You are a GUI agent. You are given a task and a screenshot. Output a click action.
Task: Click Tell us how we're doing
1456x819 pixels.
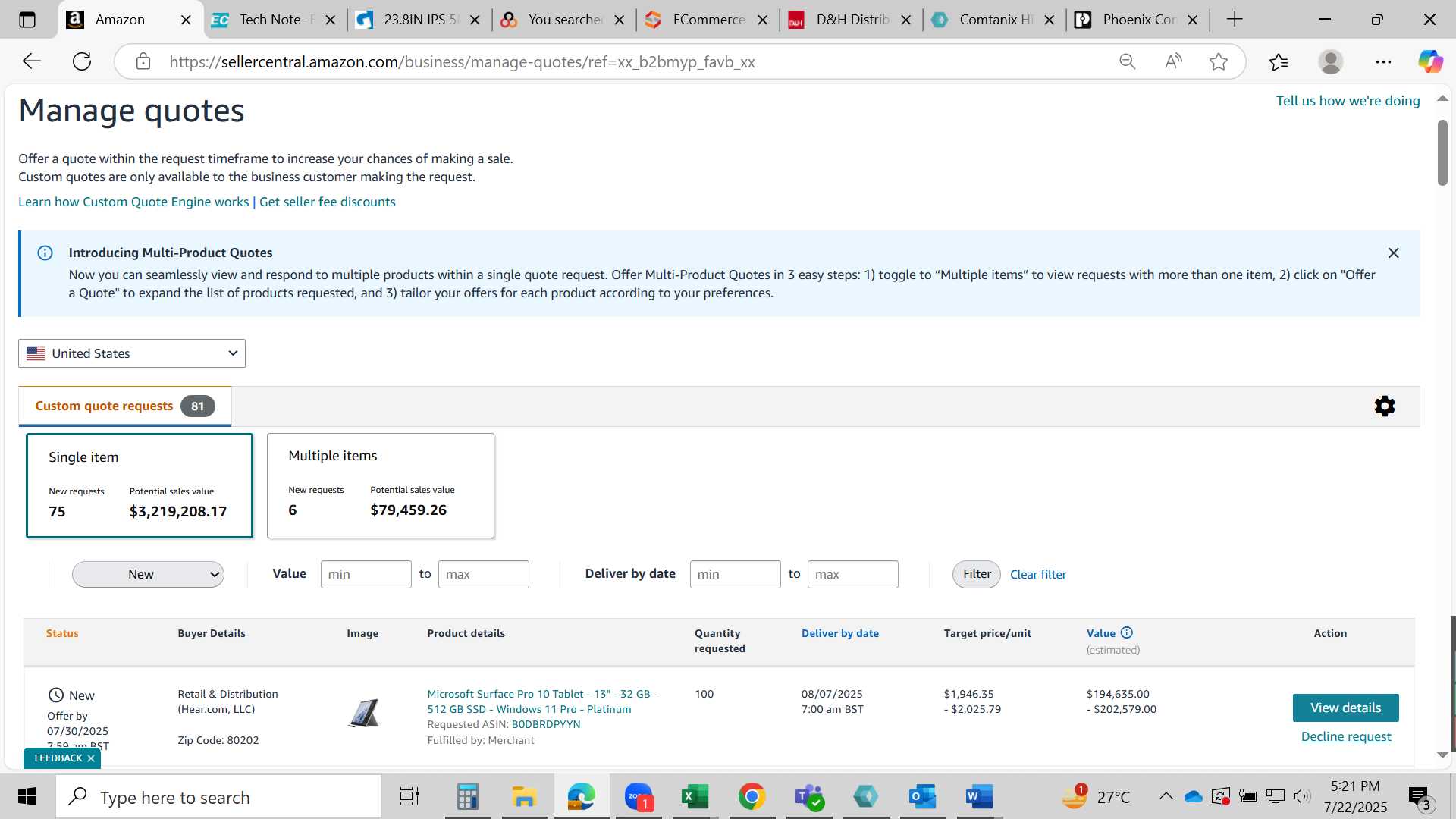point(1348,101)
